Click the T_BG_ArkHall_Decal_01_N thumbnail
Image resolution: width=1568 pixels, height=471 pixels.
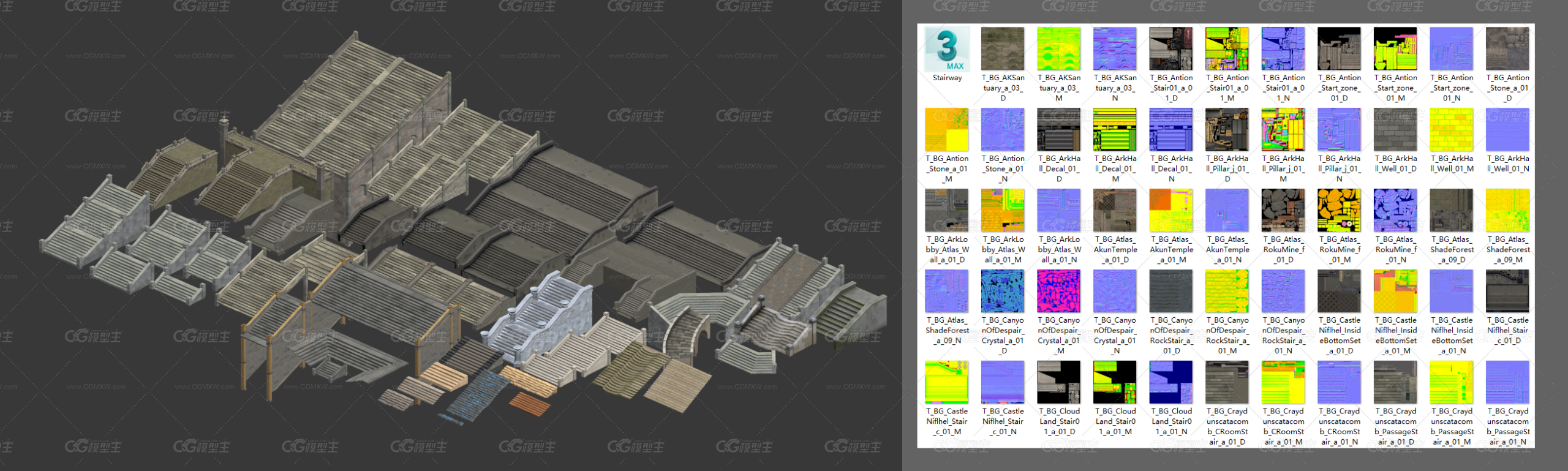[x=1171, y=130]
